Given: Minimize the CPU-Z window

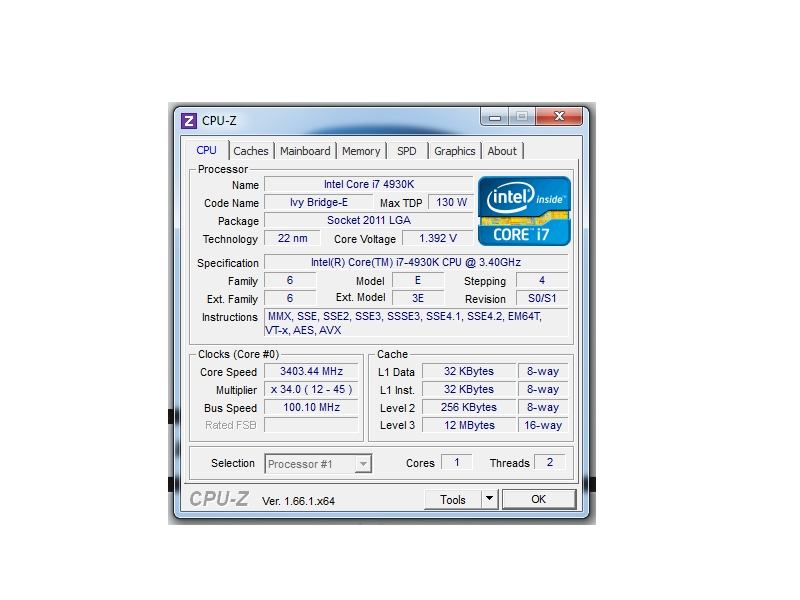Looking at the screenshot, I should point(494,117).
